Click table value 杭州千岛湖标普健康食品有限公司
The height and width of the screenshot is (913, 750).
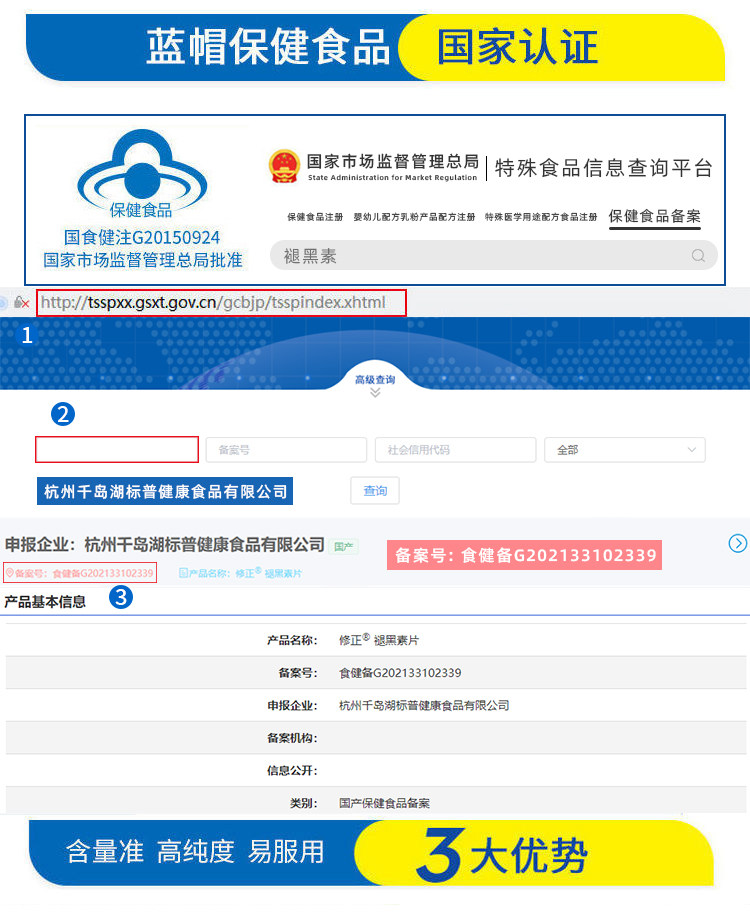424,705
